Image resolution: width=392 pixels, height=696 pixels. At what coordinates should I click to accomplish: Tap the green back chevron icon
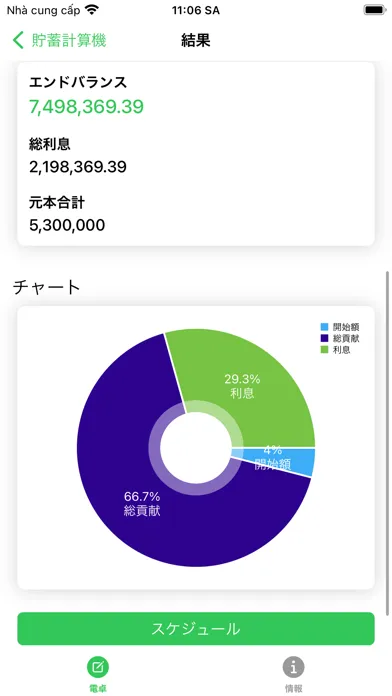point(18,40)
